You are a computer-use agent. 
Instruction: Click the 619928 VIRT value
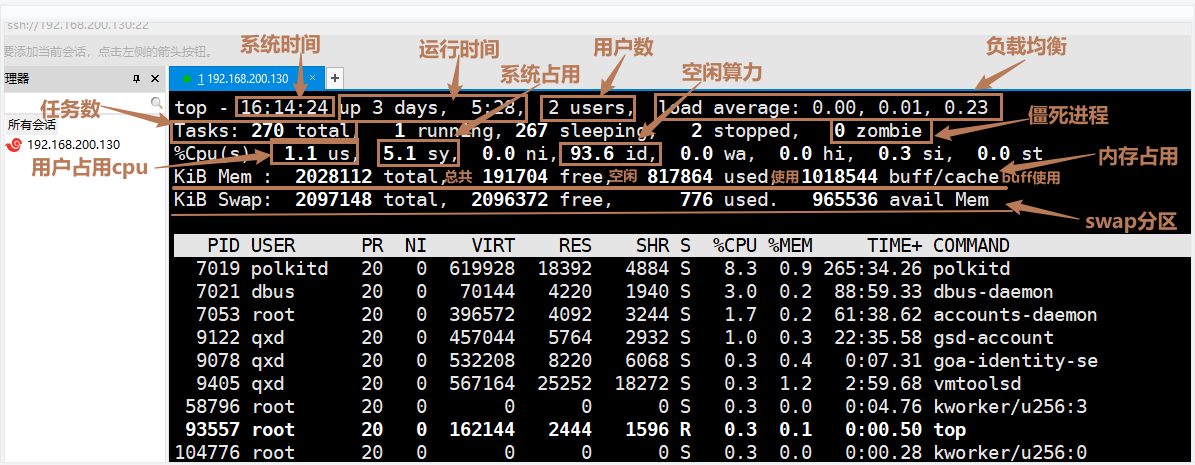coord(482,269)
